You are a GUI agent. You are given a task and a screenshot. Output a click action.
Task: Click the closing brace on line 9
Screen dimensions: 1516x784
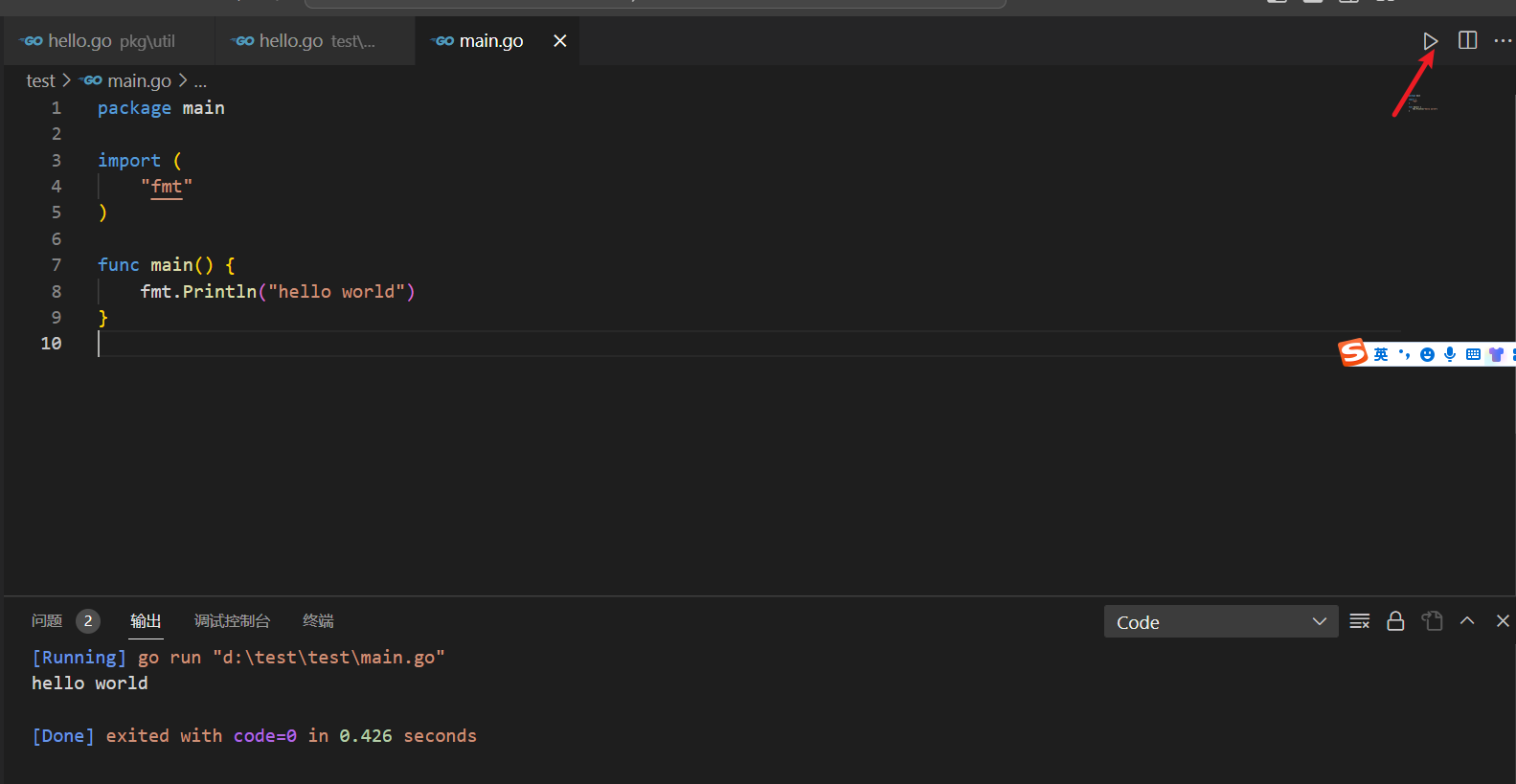102,318
